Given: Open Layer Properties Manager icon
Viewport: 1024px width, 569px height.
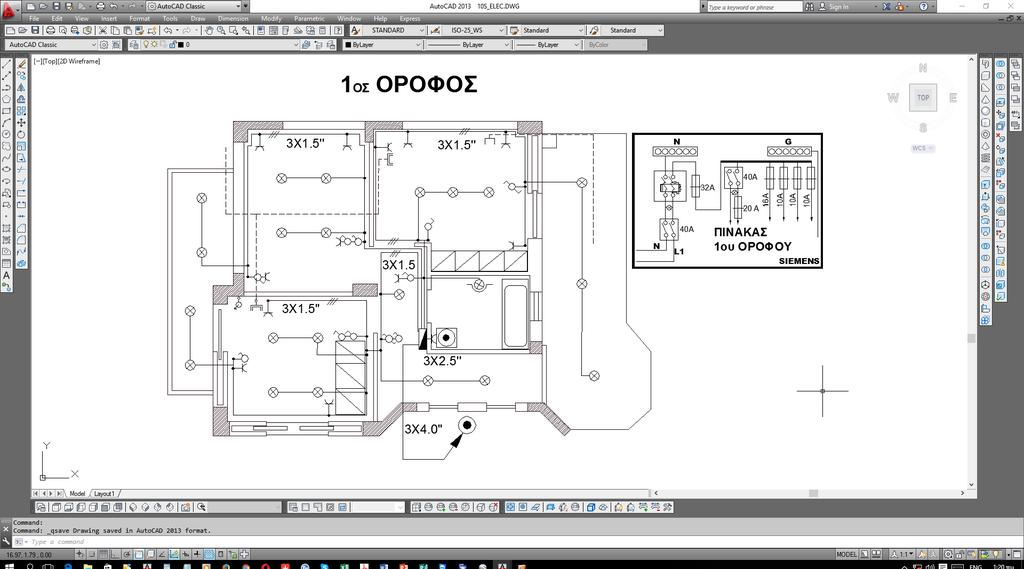Looking at the screenshot, I should (x=135, y=44).
